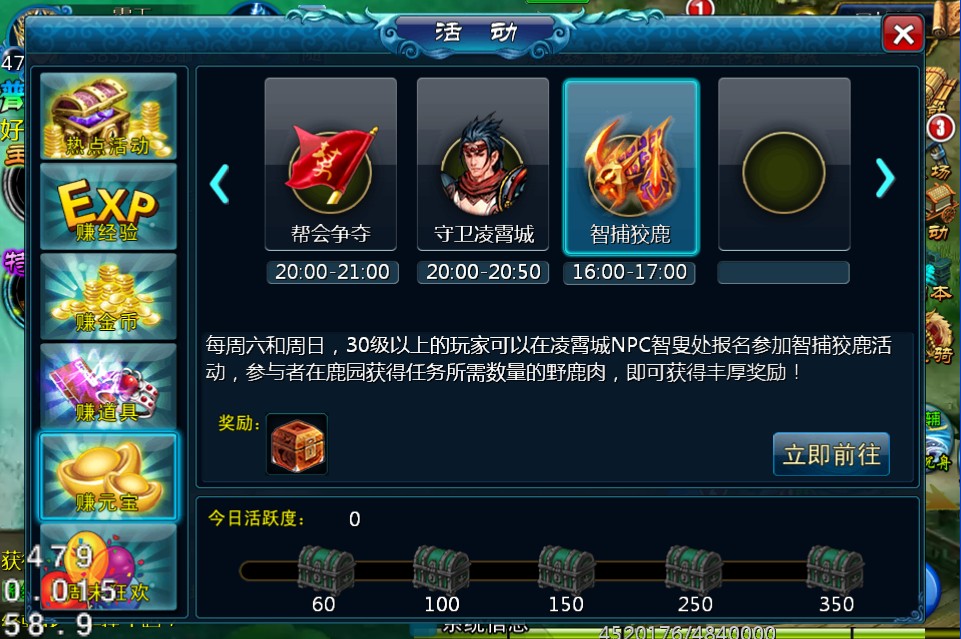This screenshot has width=961, height=639.
Task: Open the 热点活动 treasure chest category
Action: pos(108,116)
